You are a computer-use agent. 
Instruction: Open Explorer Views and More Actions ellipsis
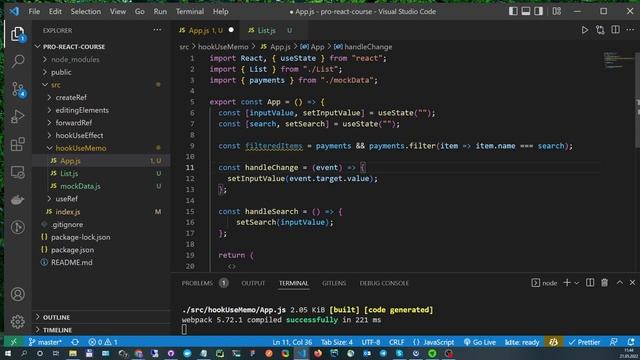(157, 30)
